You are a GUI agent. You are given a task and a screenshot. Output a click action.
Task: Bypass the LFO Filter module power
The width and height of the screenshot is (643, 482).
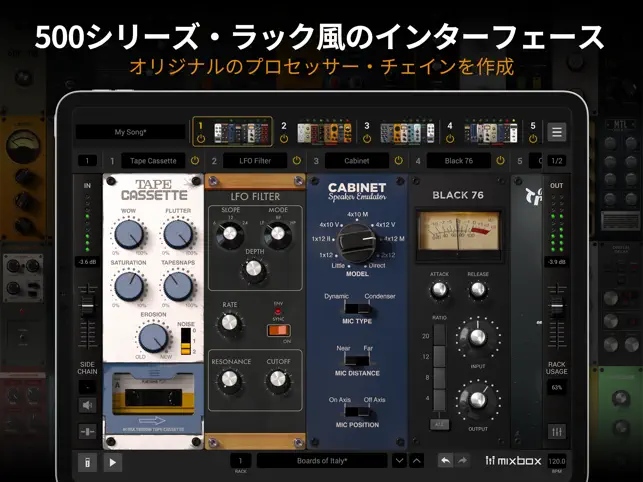tap(296, 161)
